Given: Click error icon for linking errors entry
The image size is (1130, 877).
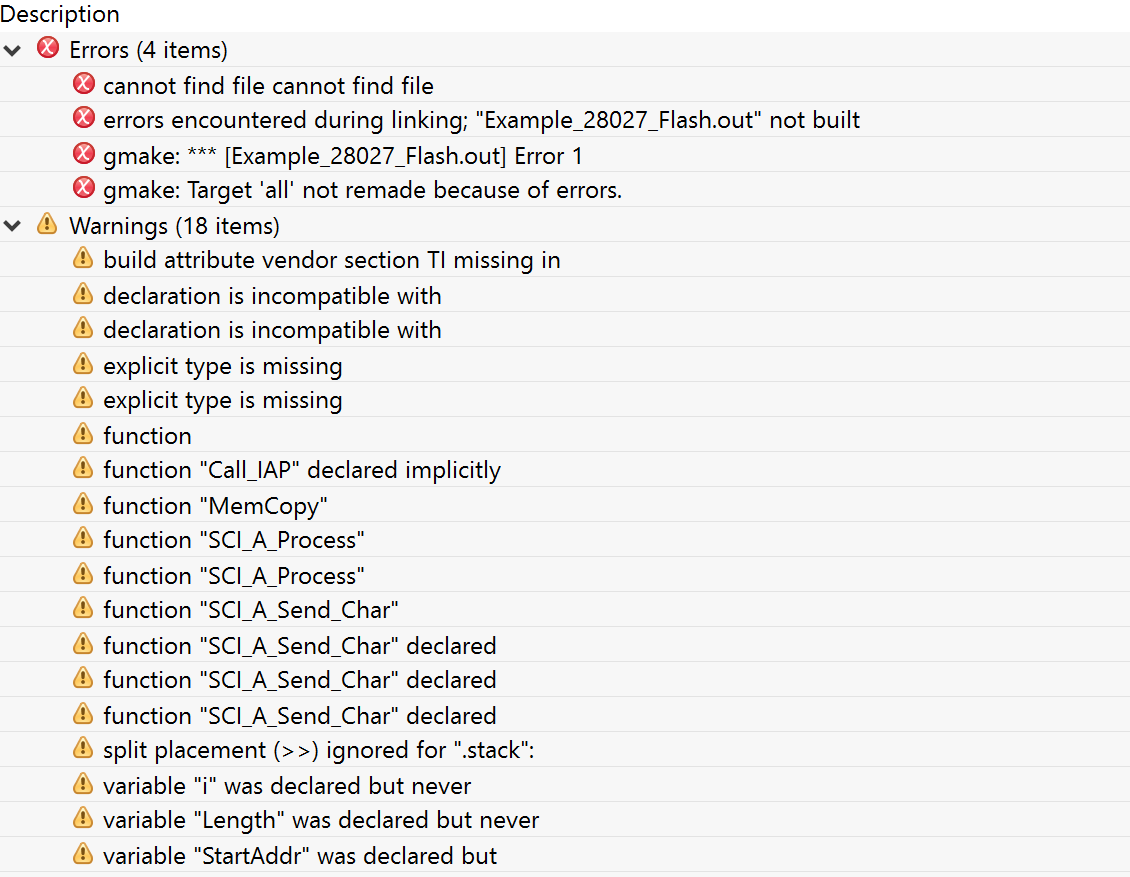Looking at the screenshot, I should (84, 119).
